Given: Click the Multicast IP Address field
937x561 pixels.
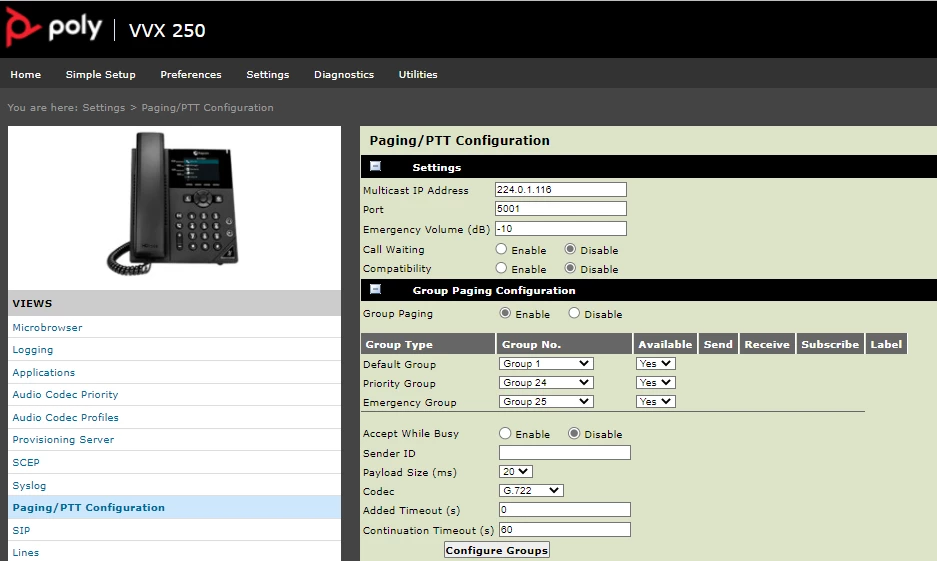Looking at the screenshot, I should [561, 189].
